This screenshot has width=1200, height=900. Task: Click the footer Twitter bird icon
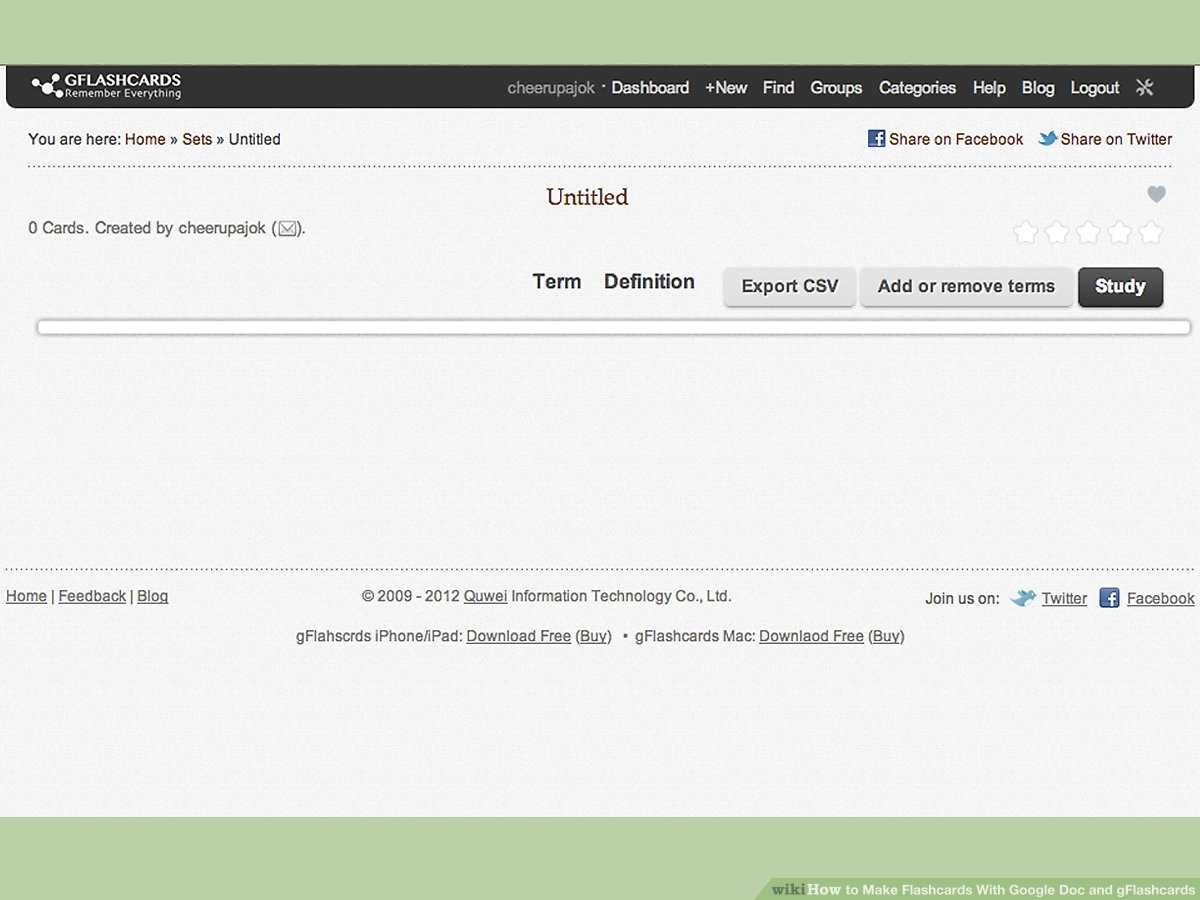pos(1022,598)
